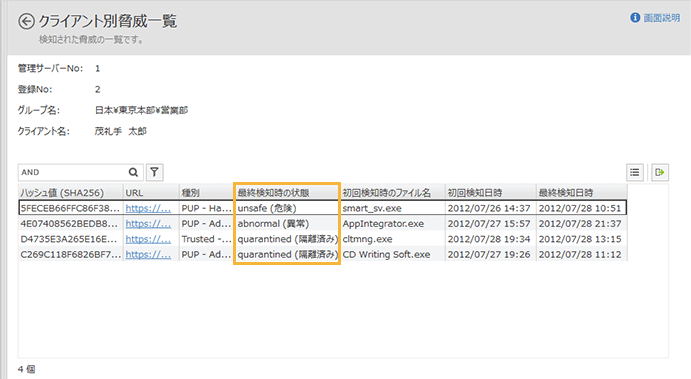Click the Trusted -... type cell
Image resolution: width=691 pixels, height=379 pixels.
click(x=206, y=239)
